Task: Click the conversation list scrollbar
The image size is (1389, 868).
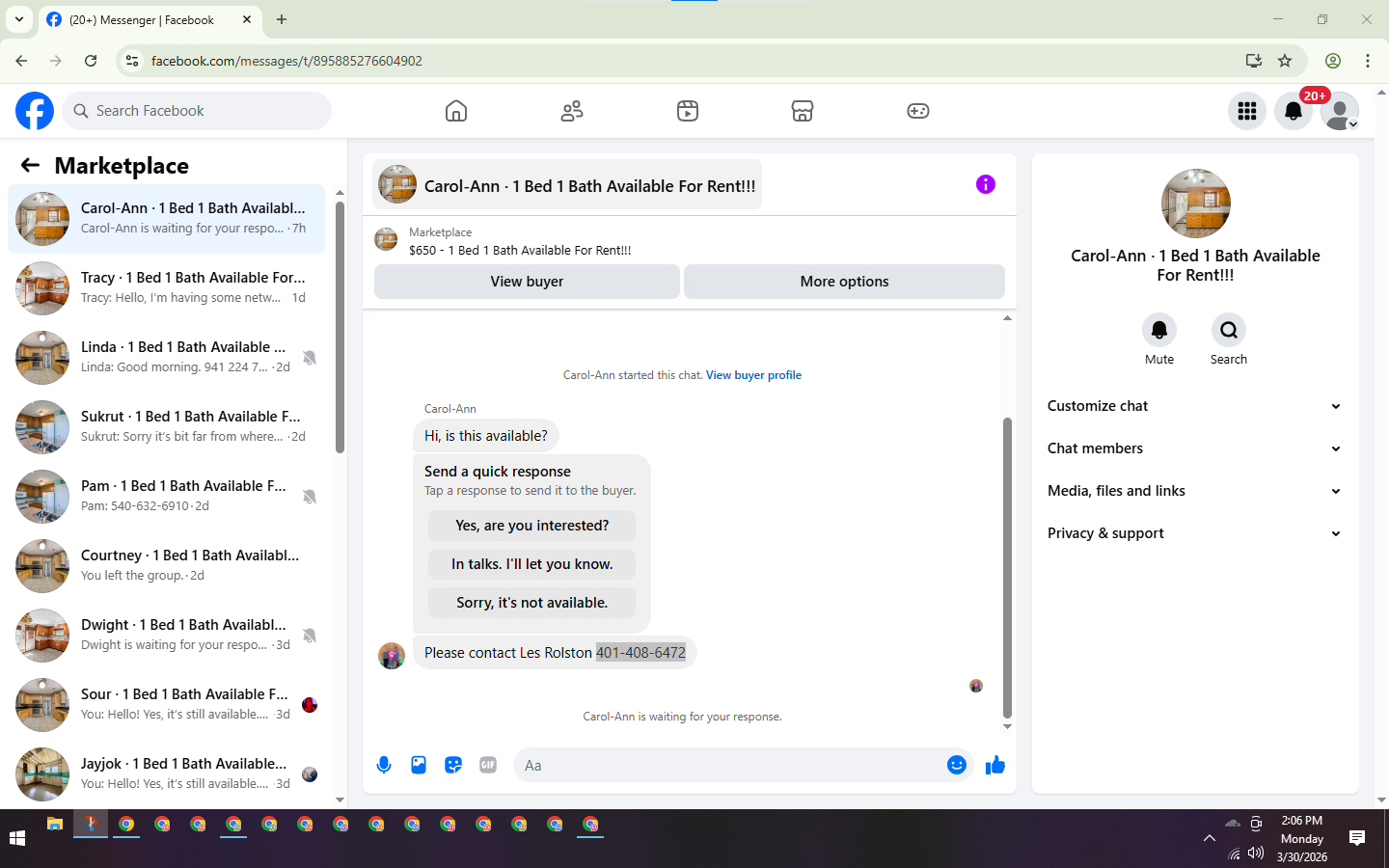Action: 340,326
